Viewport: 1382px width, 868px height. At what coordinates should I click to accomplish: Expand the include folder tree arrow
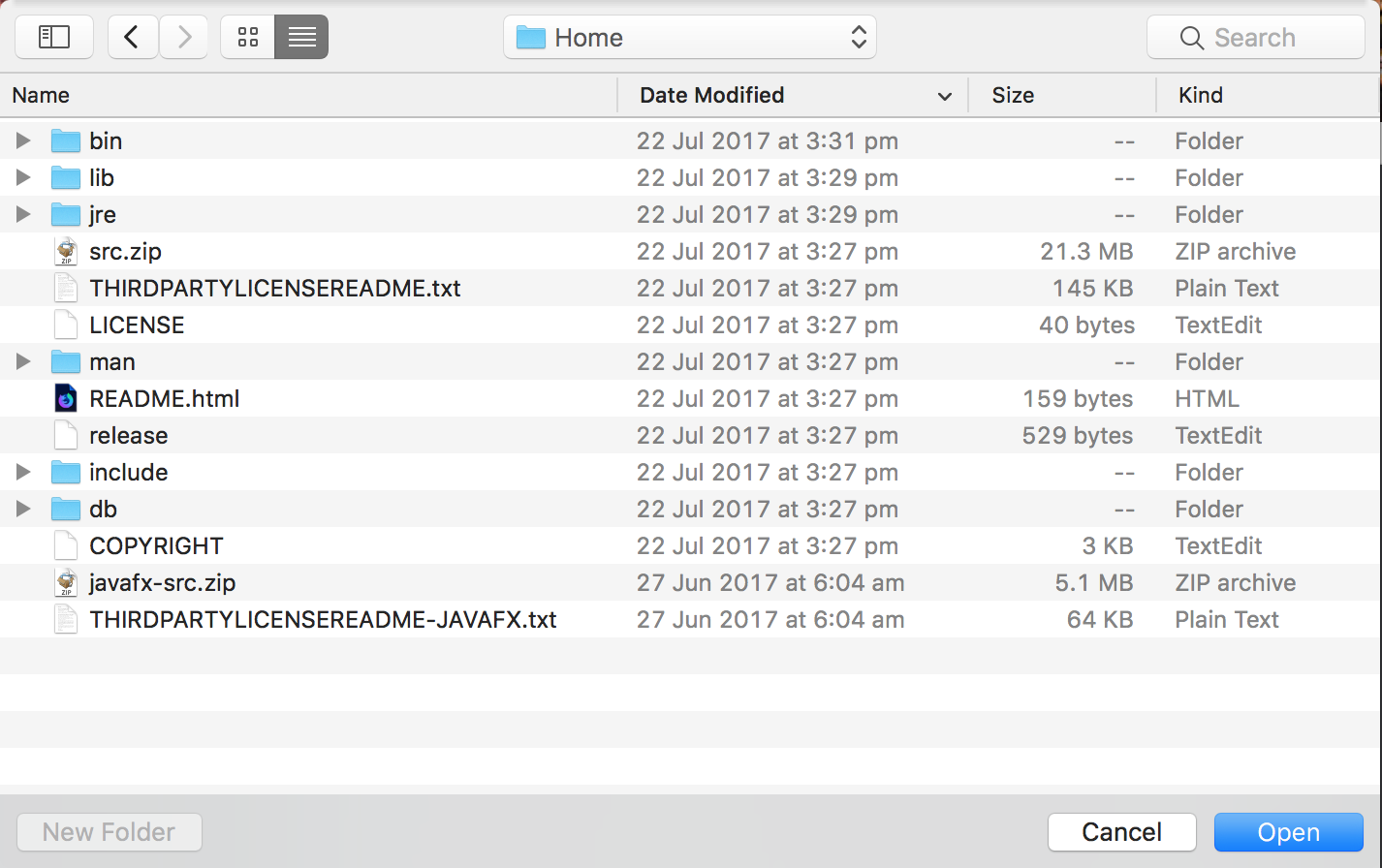point(23,473)
